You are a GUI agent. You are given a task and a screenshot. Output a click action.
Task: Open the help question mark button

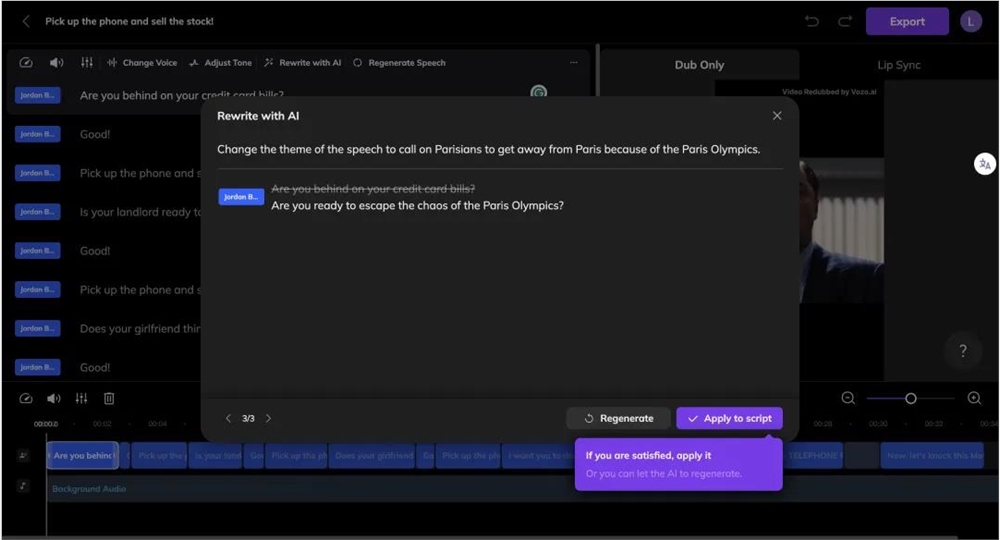963,351
